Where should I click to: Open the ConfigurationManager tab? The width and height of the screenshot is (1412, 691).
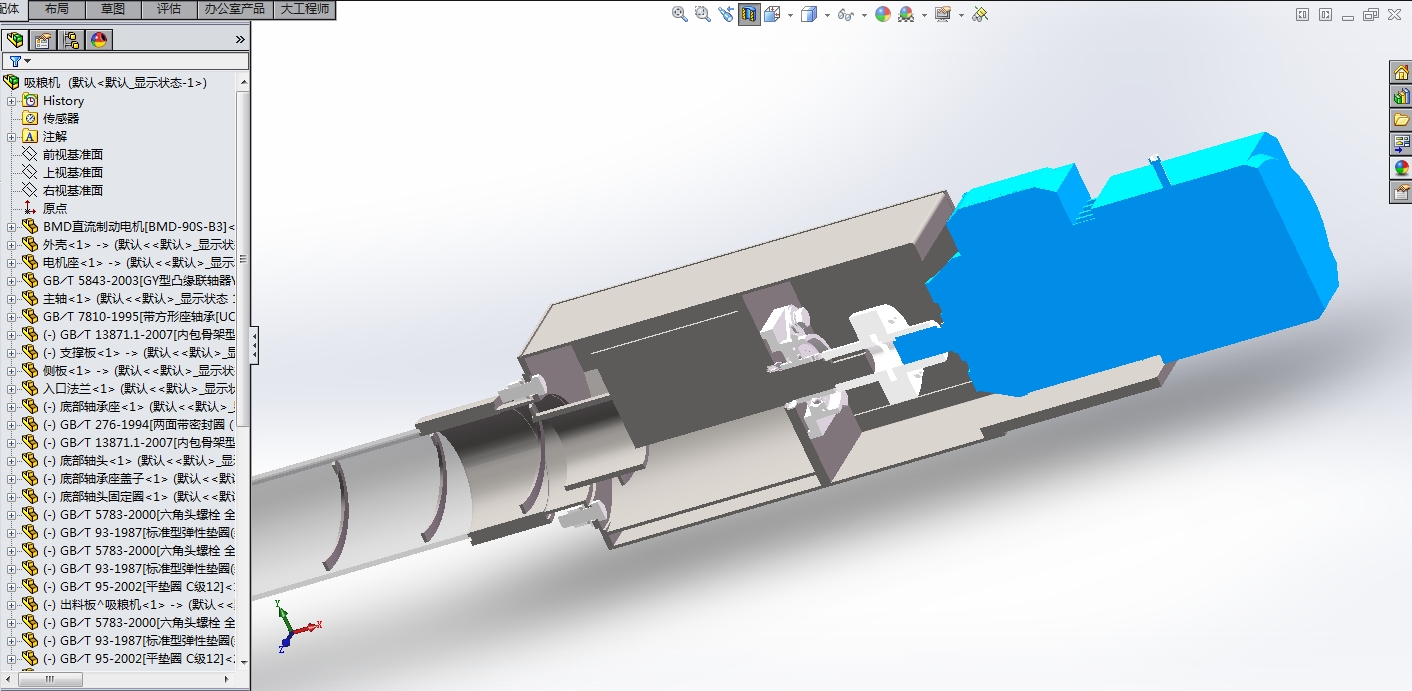[71, 40]
